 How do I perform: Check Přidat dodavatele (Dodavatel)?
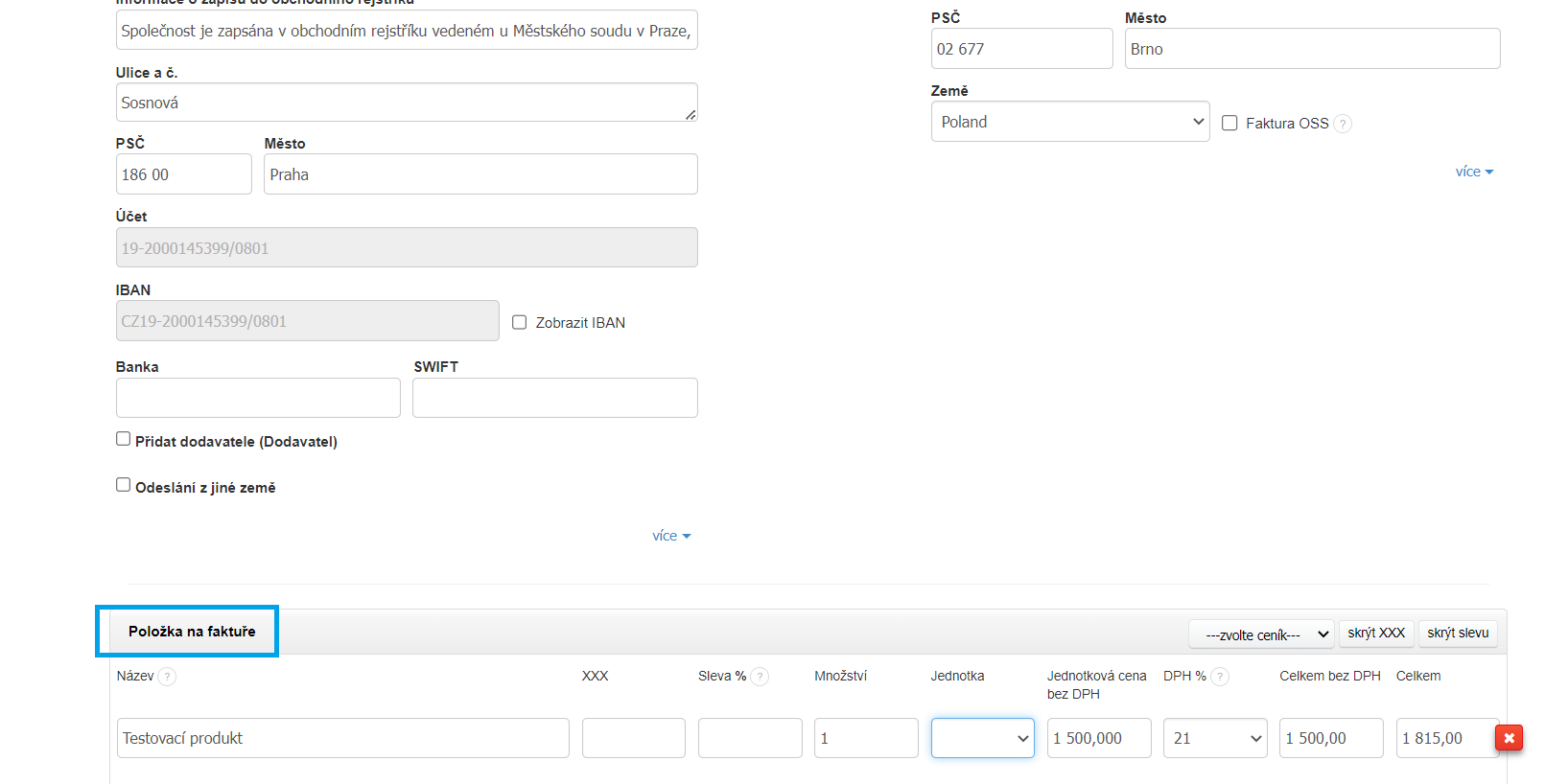pos(124,439)
